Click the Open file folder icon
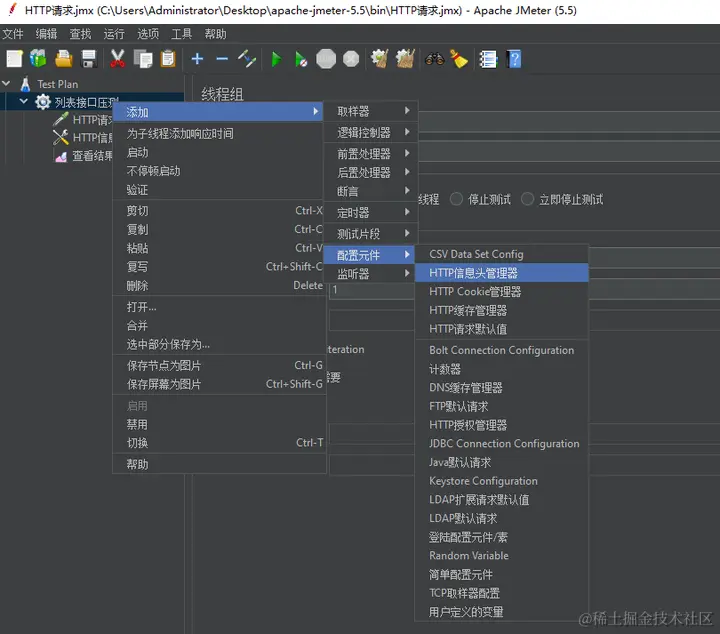 [x=63, y=59]
